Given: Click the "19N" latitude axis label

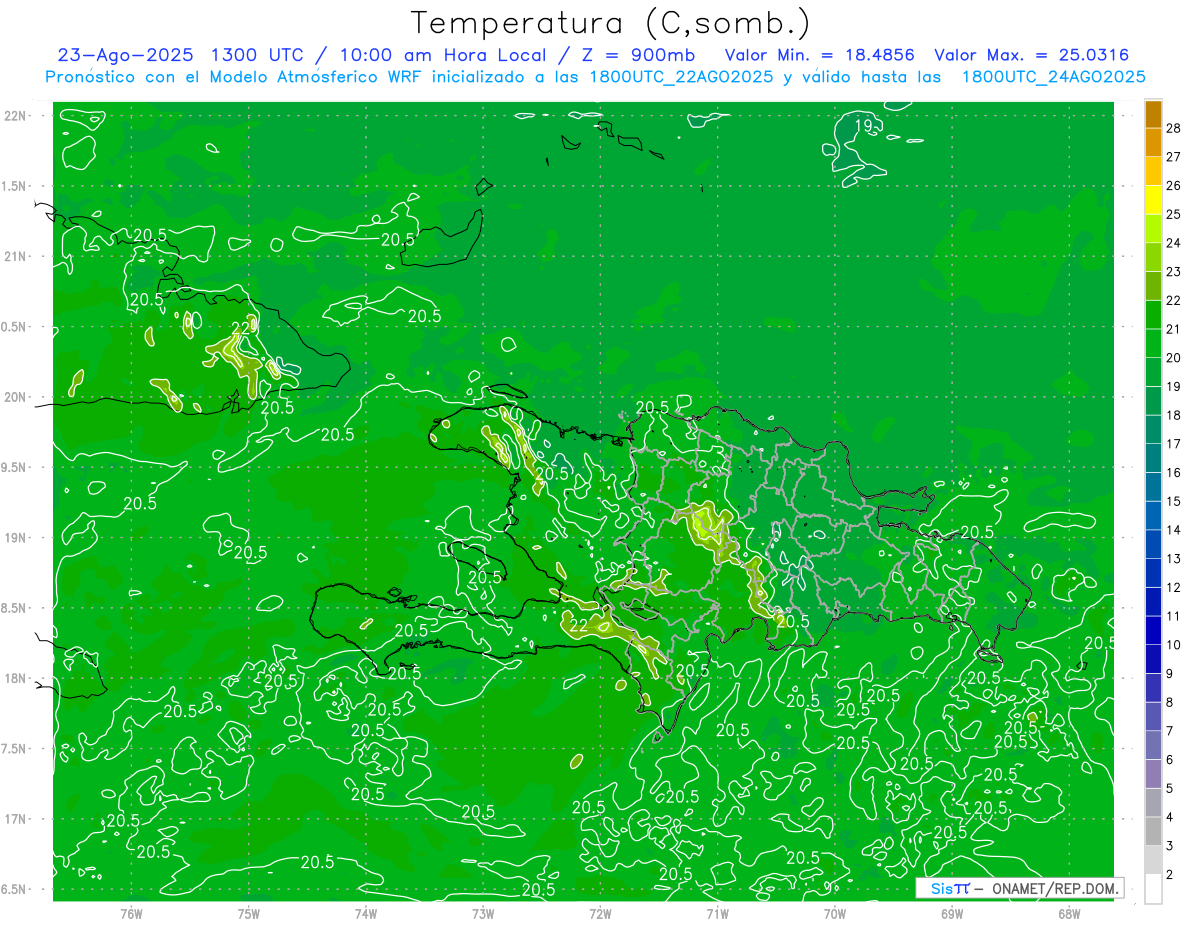Looking at the screenshot, I should (17, 537).
